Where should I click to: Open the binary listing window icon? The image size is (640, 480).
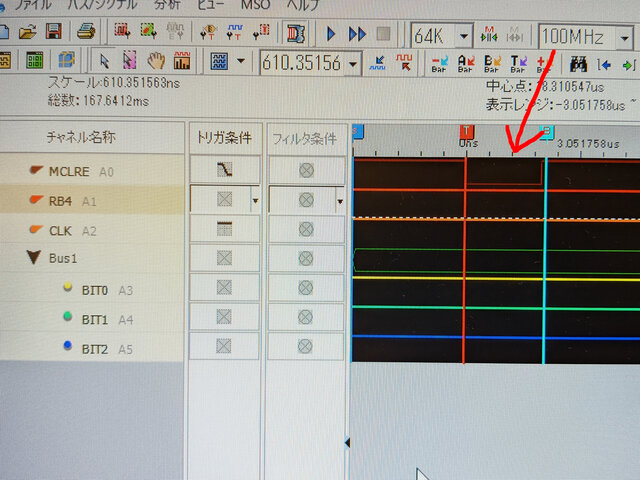tap(35, 60)
